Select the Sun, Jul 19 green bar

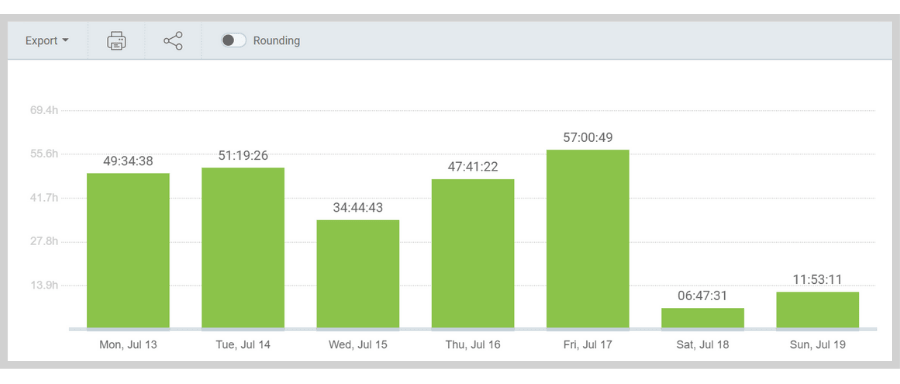coord(817,310)
